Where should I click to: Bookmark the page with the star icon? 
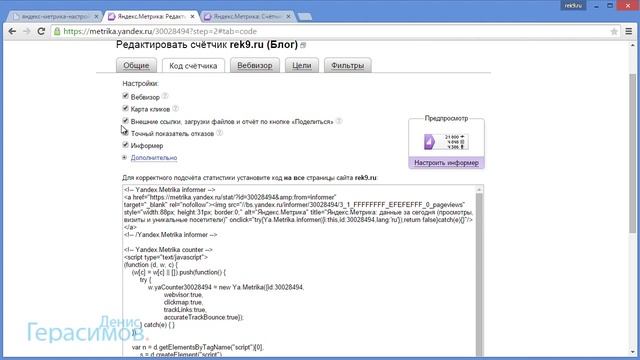click(x=613, y=31)
